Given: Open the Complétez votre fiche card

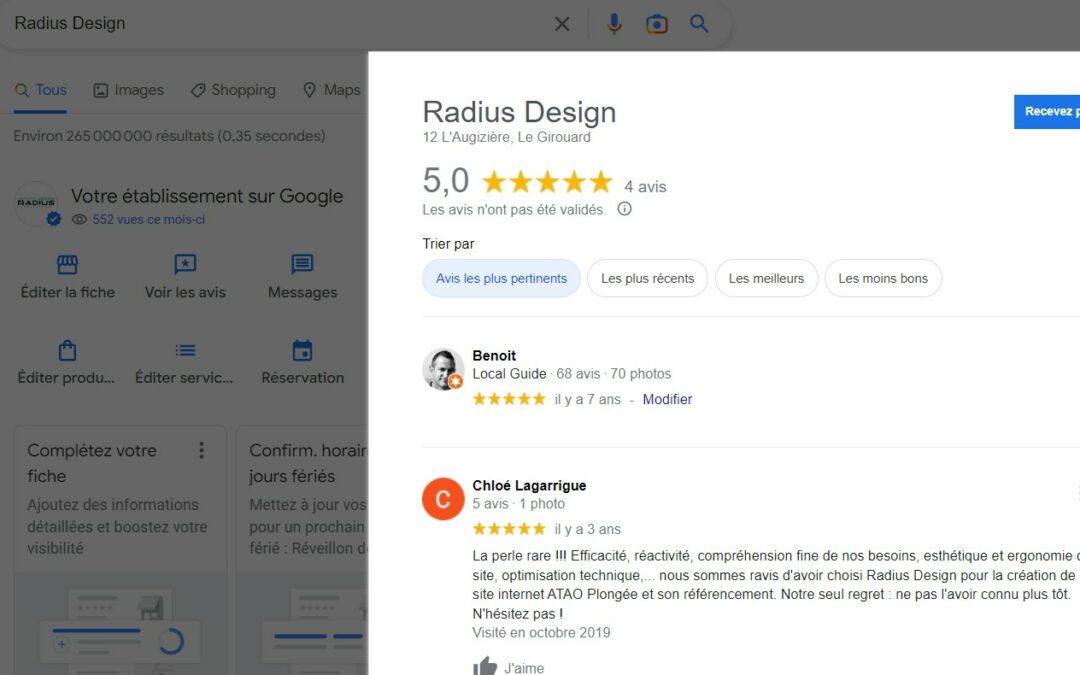Looking at the screenshot, I should [121, 550].
